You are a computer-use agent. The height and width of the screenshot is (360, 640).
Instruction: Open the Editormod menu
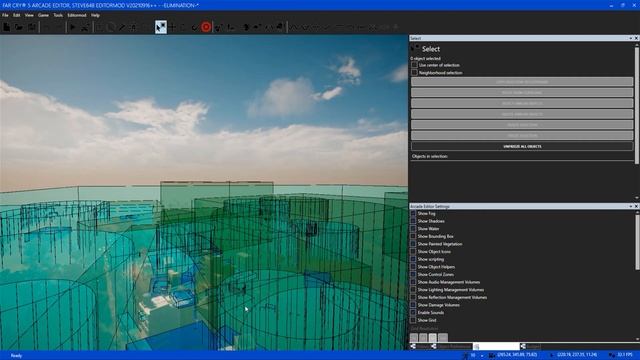coord(77,15)
